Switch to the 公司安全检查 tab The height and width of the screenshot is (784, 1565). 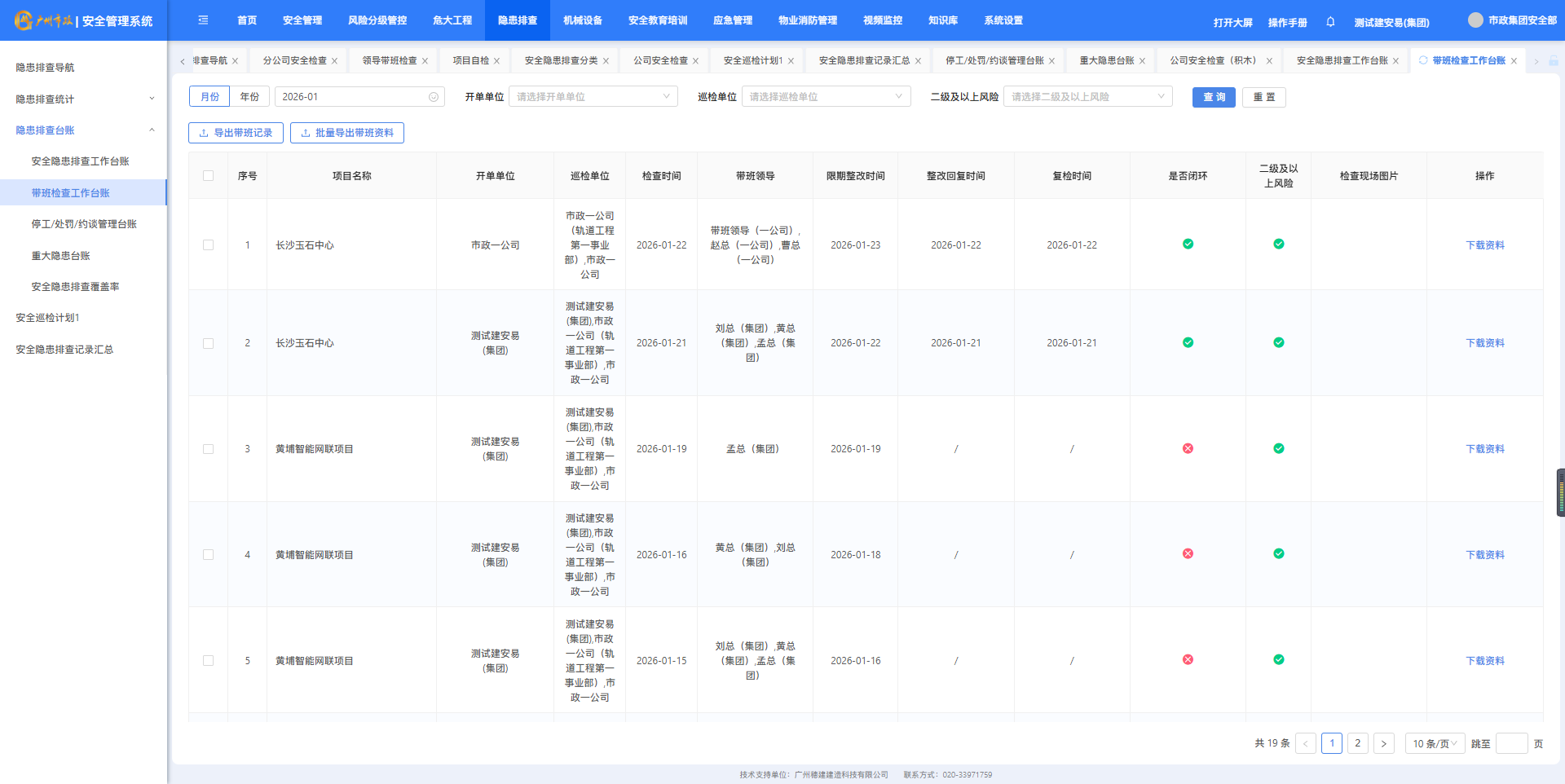click(660, 61)
